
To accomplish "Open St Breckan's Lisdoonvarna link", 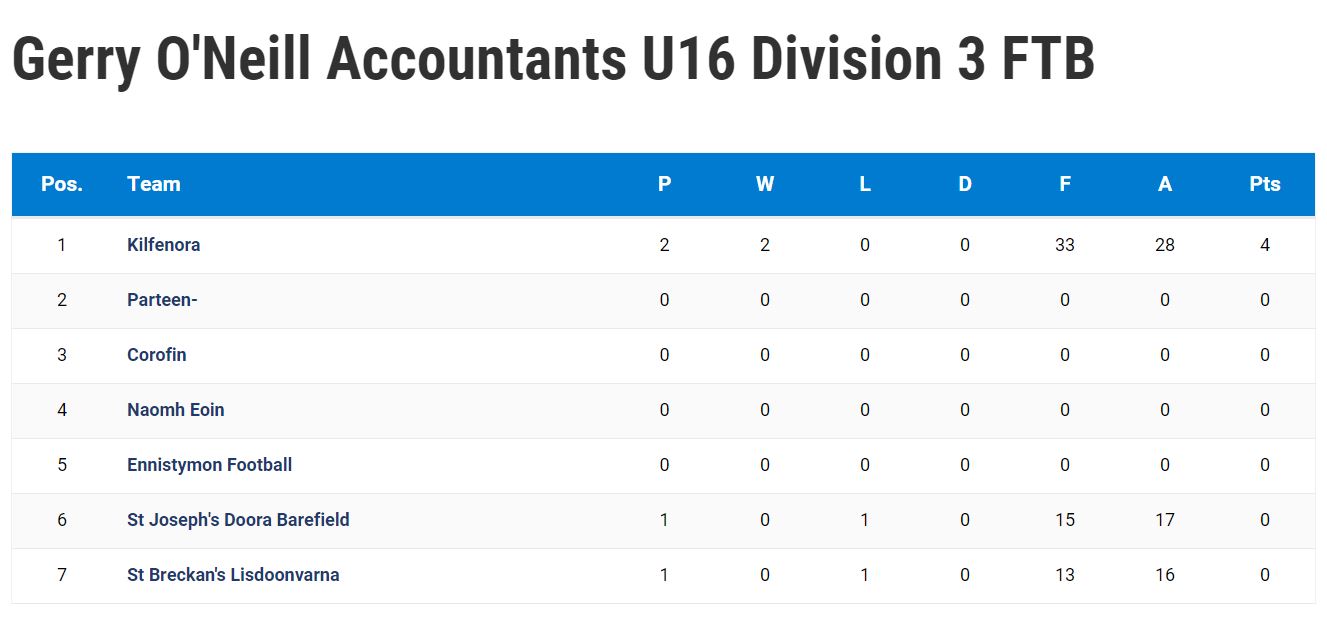I will click(233, 575).
